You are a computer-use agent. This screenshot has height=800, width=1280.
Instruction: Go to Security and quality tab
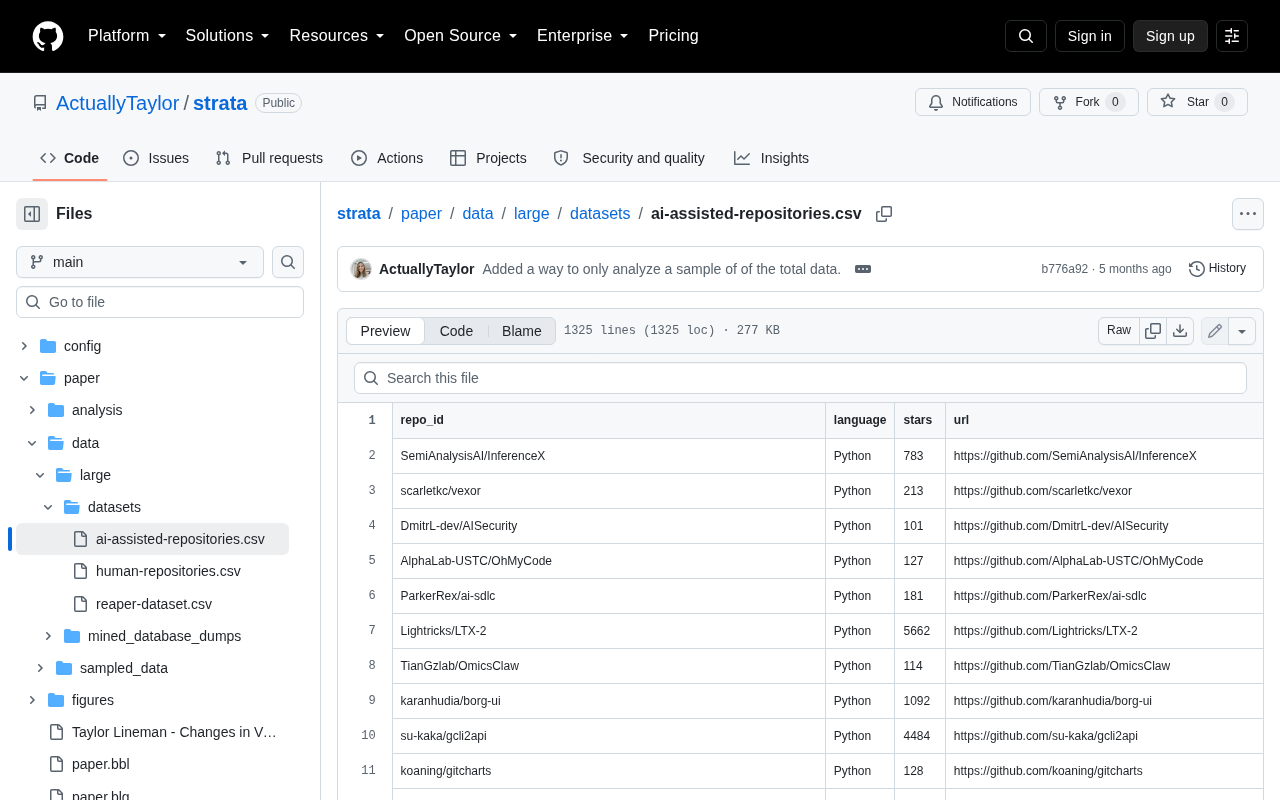629,158
